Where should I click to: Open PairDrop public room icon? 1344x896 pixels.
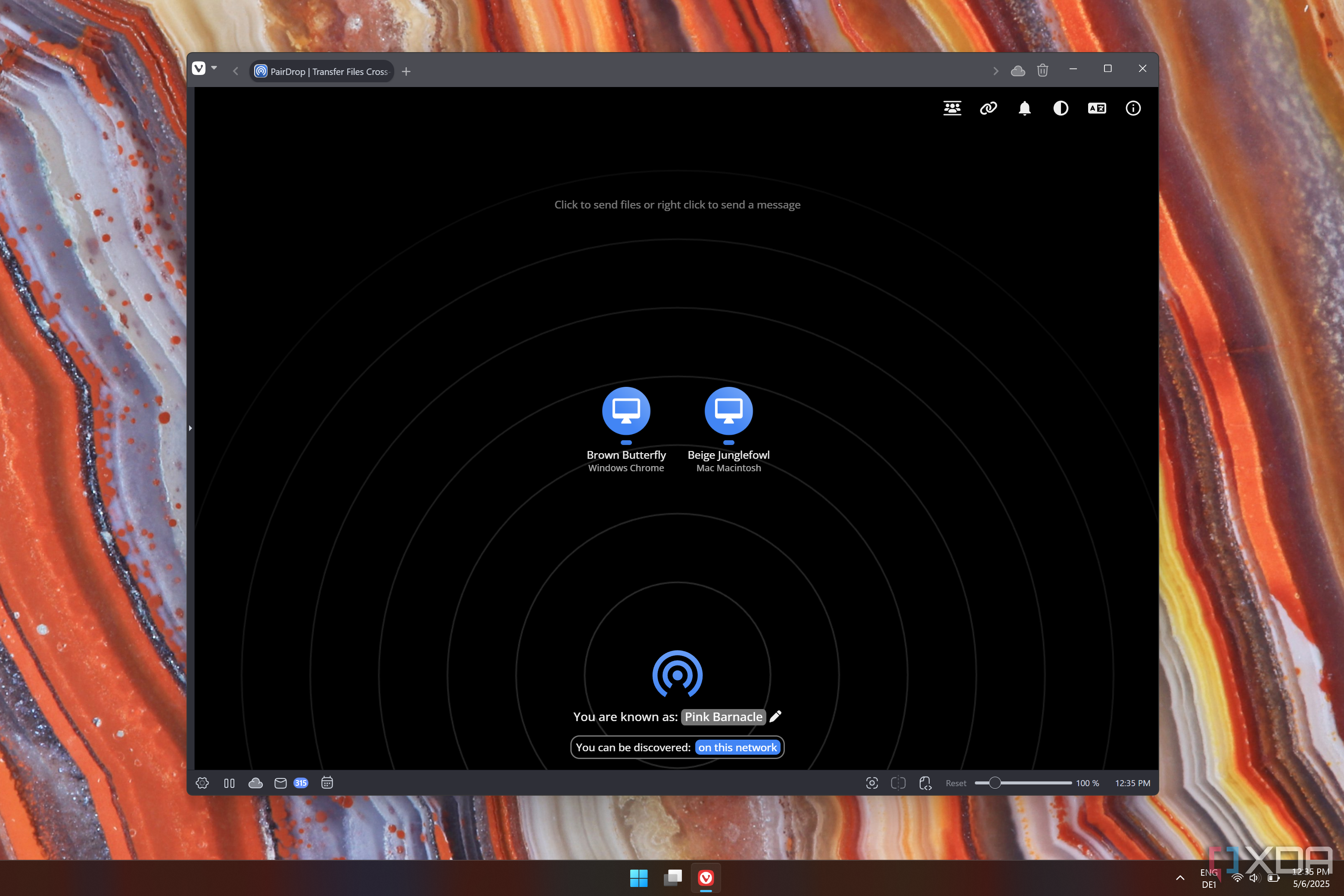tap(952, 108)
